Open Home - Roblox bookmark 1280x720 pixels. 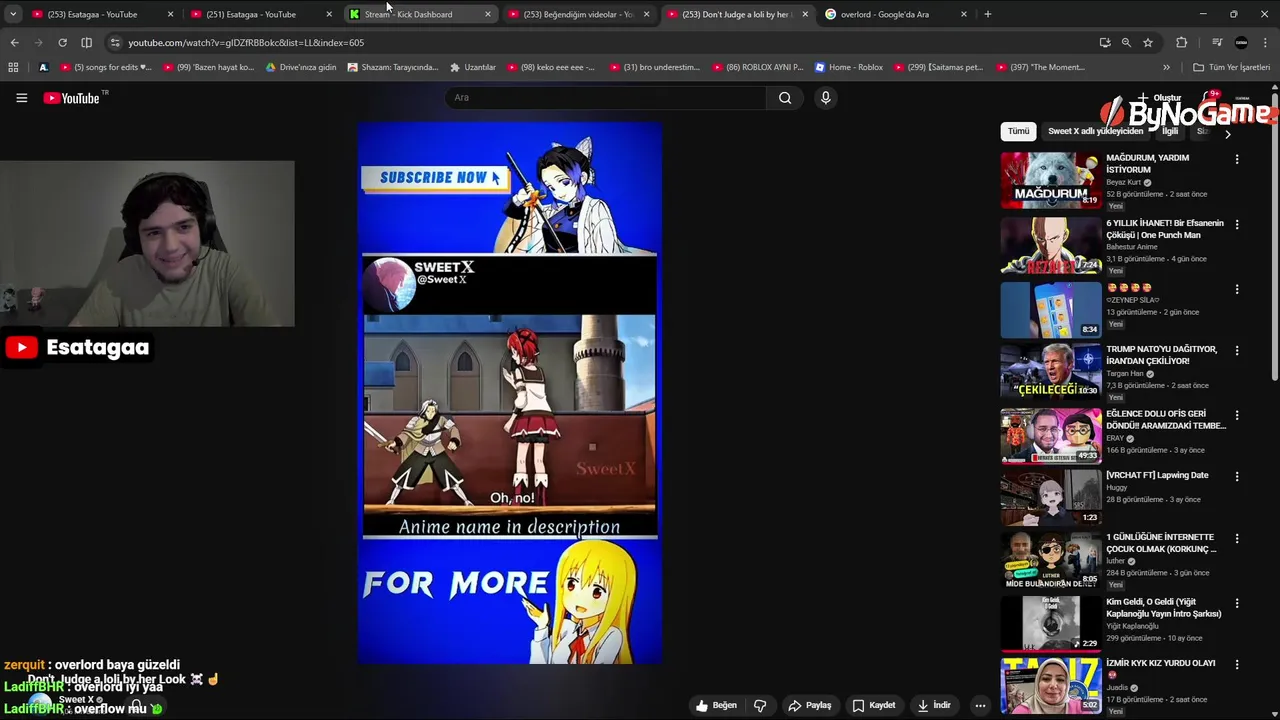(x=849, y=67)
